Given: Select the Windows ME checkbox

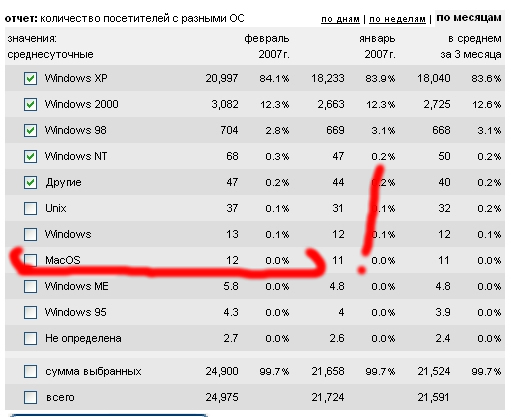Looking at the screenshot, I should pyautogui.click(x=30, y=286).
